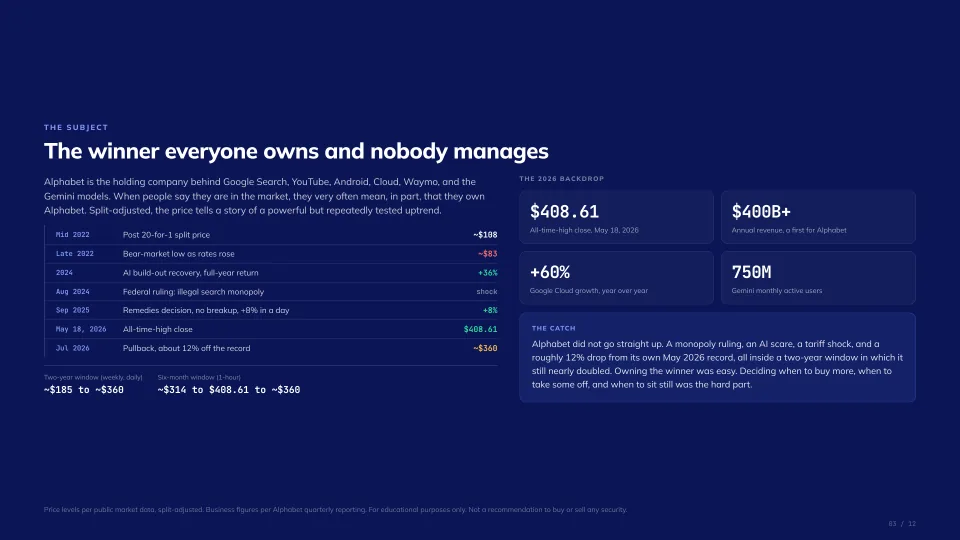This screenshot has height=540, width=960.
Task: Click the '~$185 to ~$360' range
Action: pyautogui.click(x=83, y=390)
